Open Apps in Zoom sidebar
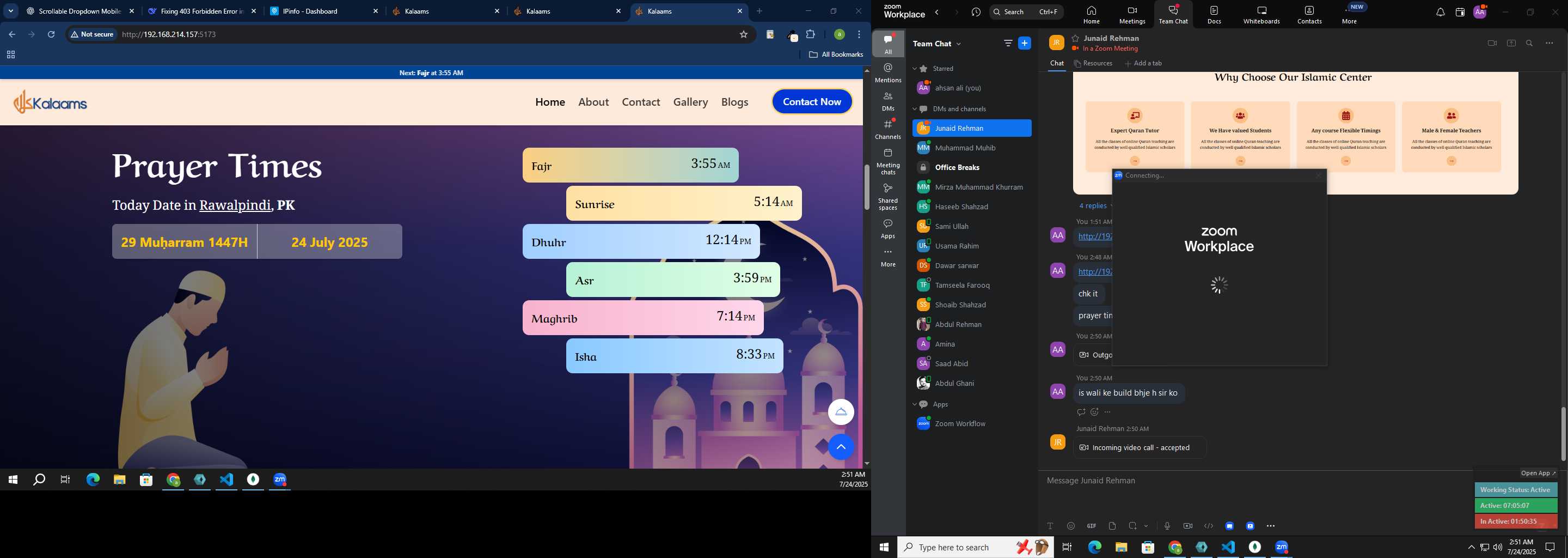The height and width of the screenshot is (558, 1568). [x=888, y=229]
